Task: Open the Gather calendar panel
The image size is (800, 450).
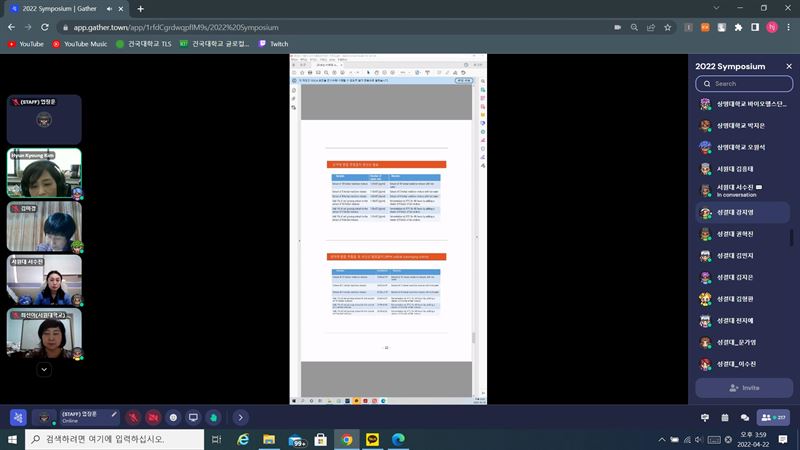Action: pos(724,417)
